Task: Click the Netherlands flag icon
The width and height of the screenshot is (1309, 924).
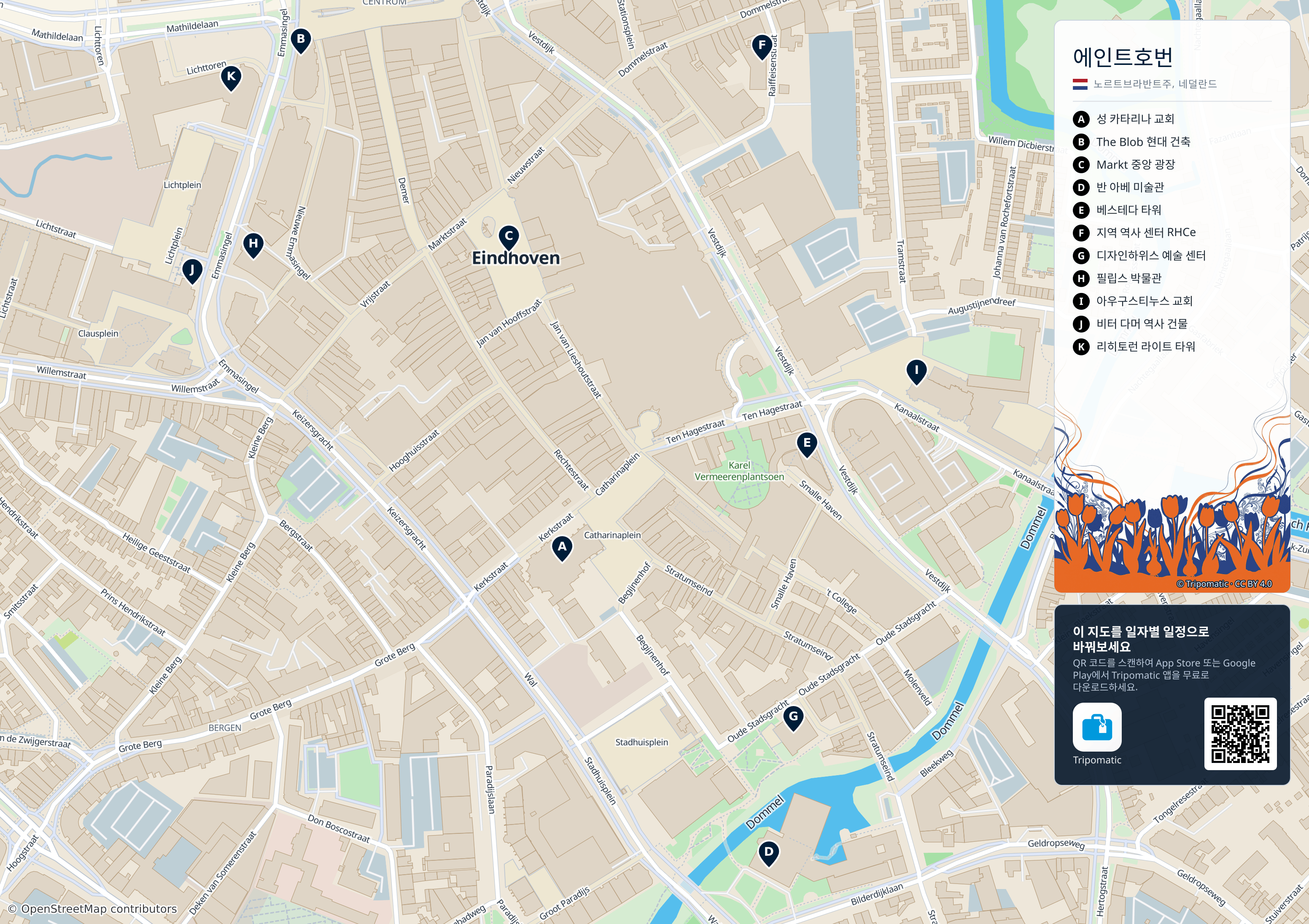Action: (x=1080, y=84)
